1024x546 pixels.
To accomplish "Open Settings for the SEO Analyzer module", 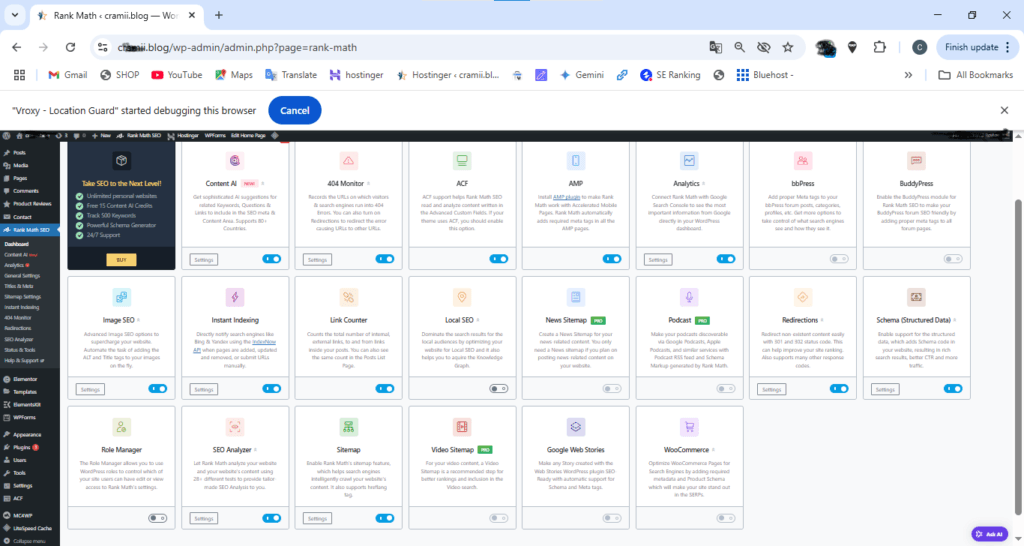I will click(x=204, y=519).
